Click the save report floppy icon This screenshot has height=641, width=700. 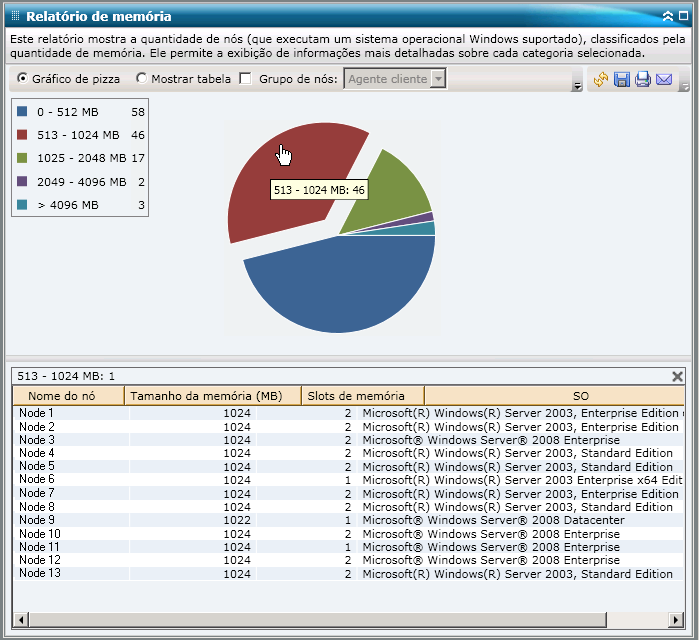(621, 80)
